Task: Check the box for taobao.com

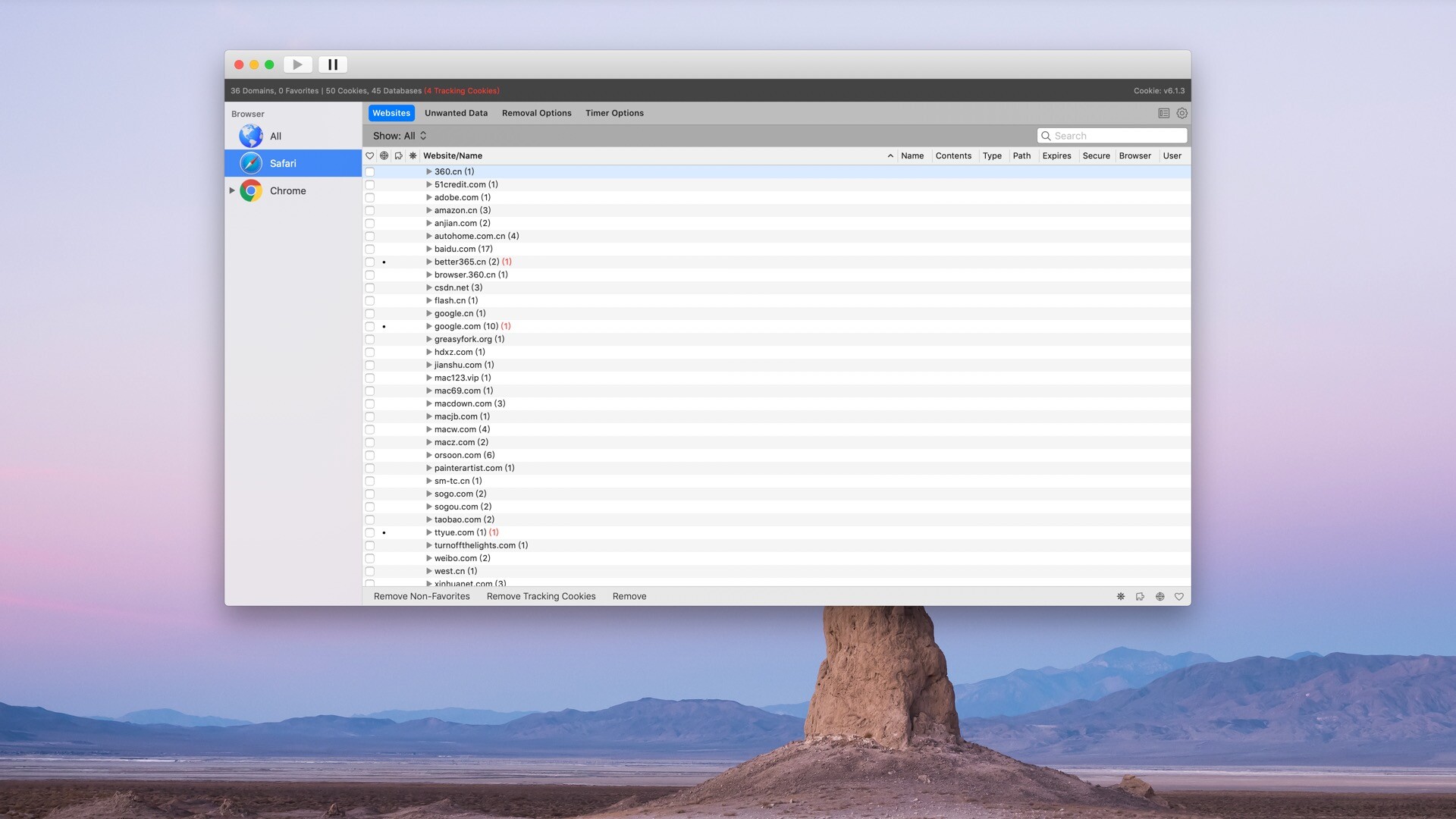Action: point(370,520)
